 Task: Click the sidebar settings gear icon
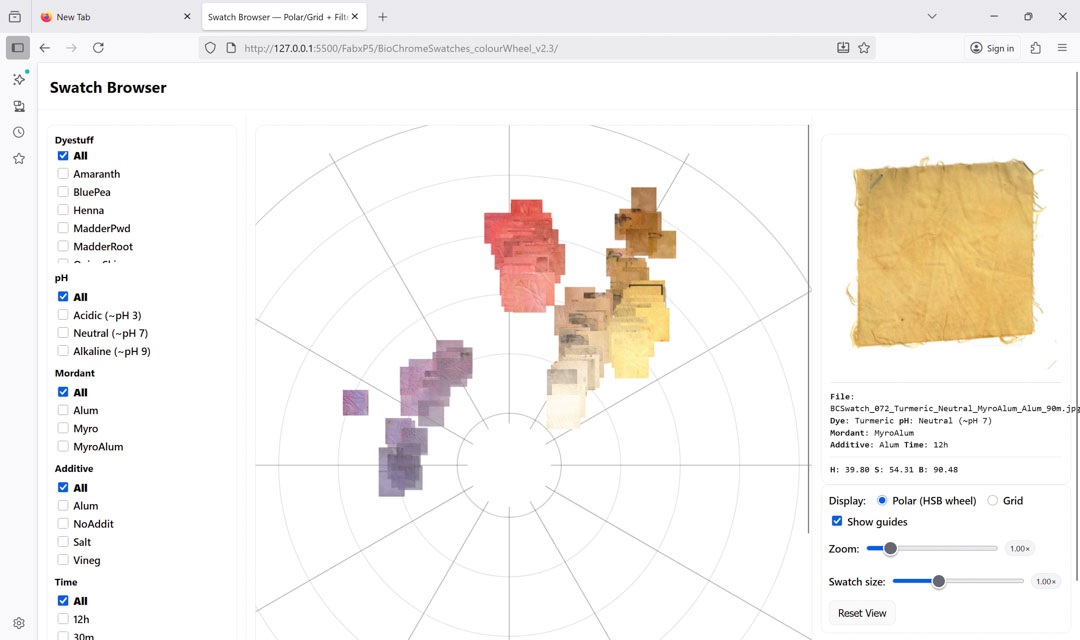18,623
